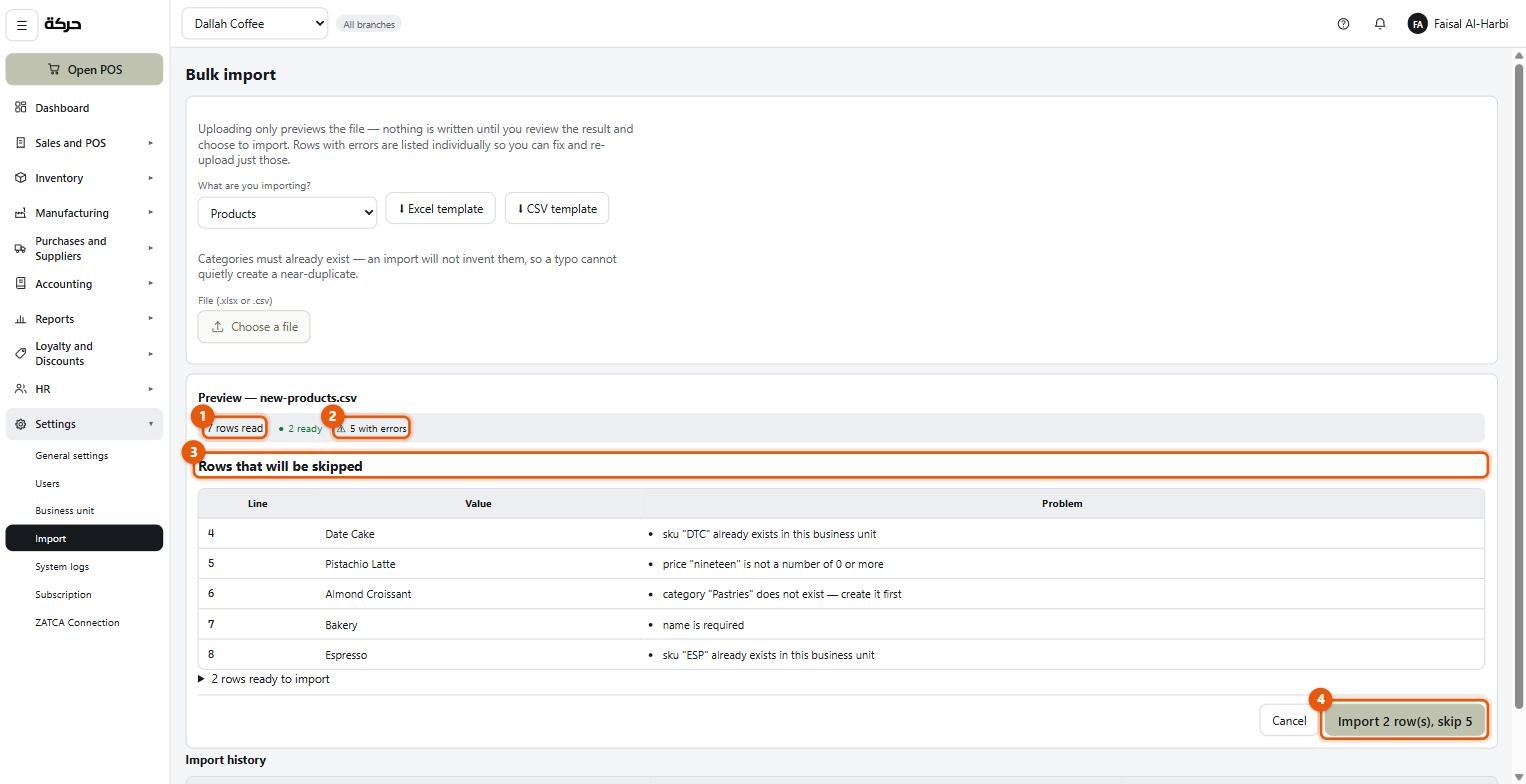This screenshot has width=1526, height=784.
Task: Click the Line column header
Action: point(258,503)
